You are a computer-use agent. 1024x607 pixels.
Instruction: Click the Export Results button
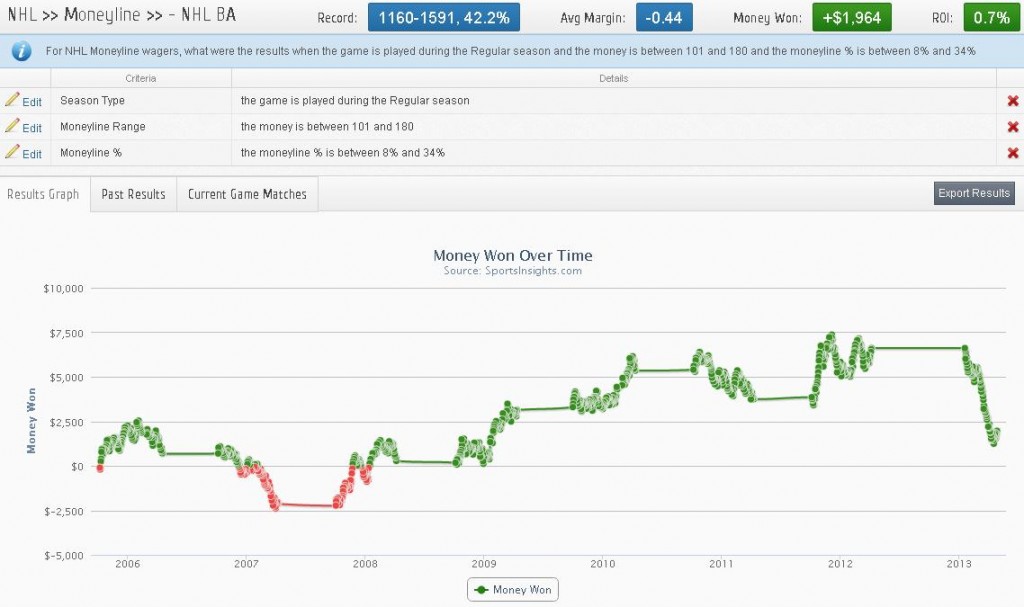pyautogui.click(x=974, y=193)
